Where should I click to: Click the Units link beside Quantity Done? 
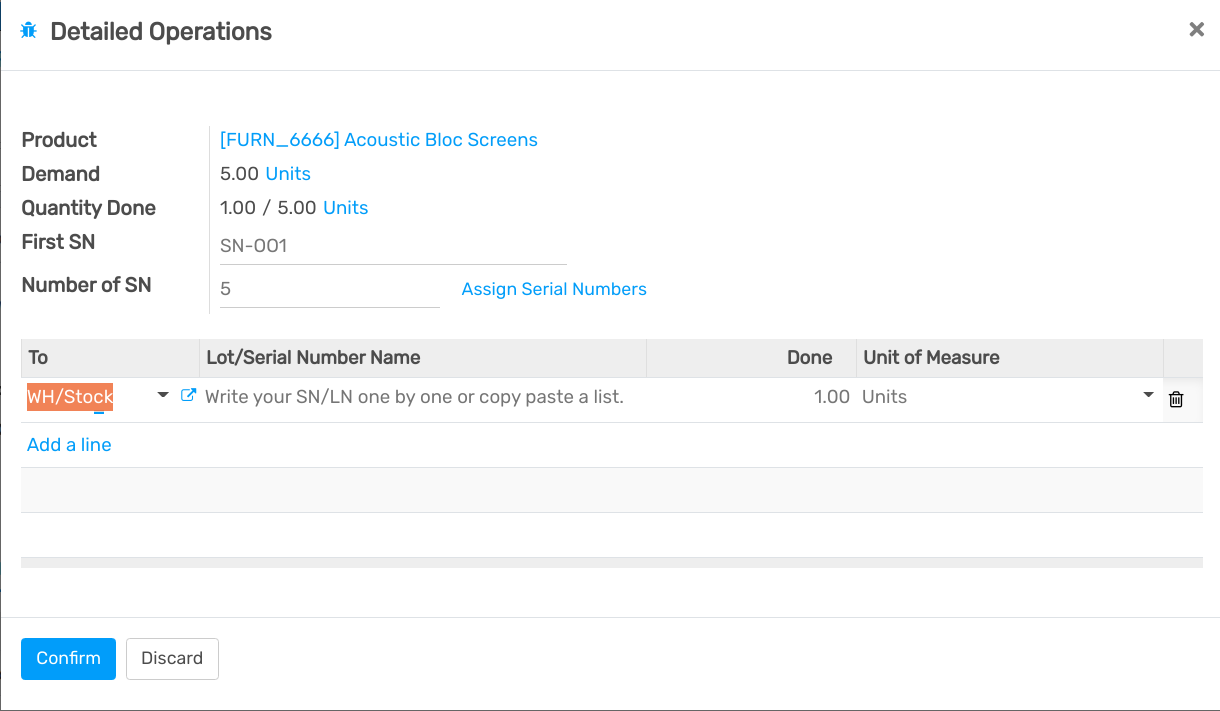pos(346,208)
